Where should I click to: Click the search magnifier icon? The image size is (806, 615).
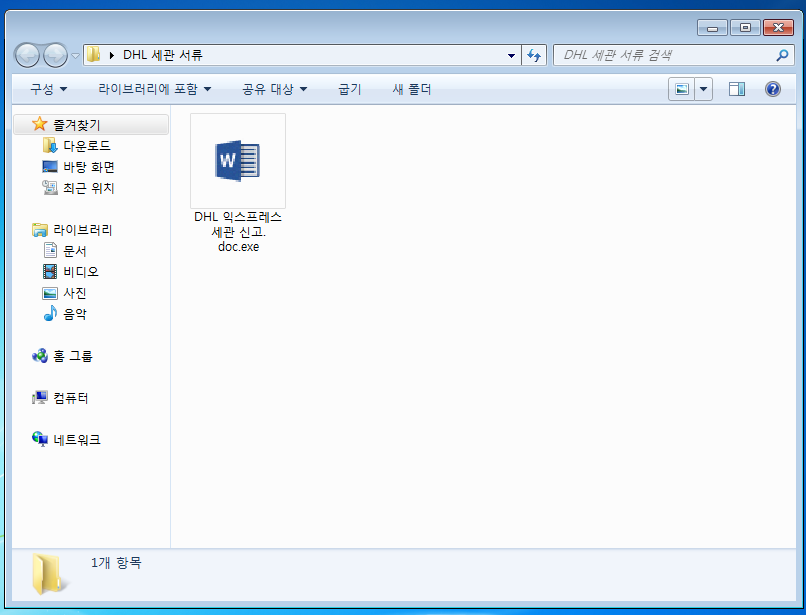tap(782, 55)
